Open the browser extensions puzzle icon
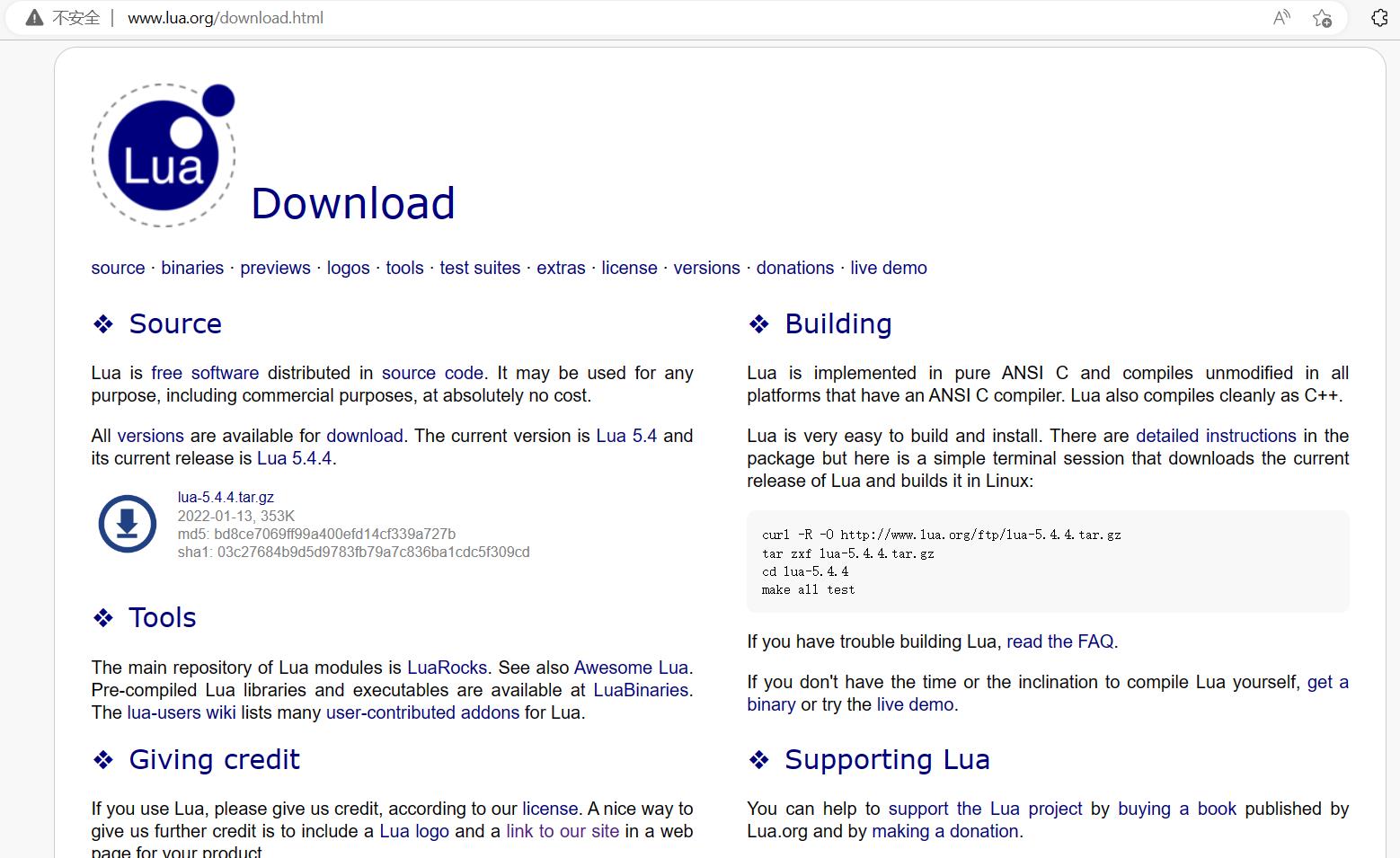Screen dimensions: 1400x858 1379,18
